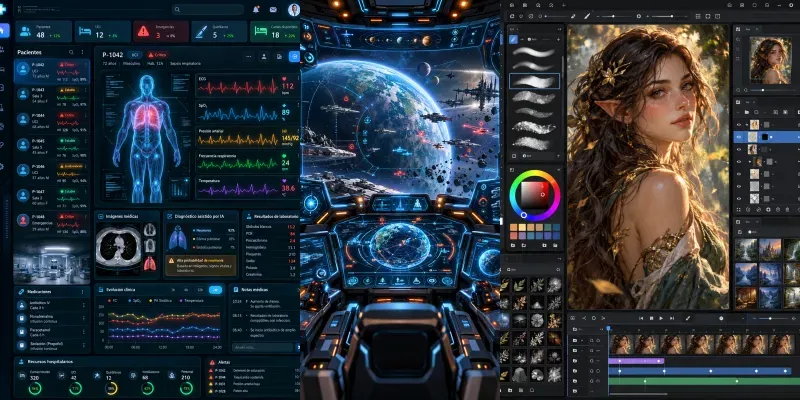
Task: Click the play button in the timeline controls
Action: (661, 318)
